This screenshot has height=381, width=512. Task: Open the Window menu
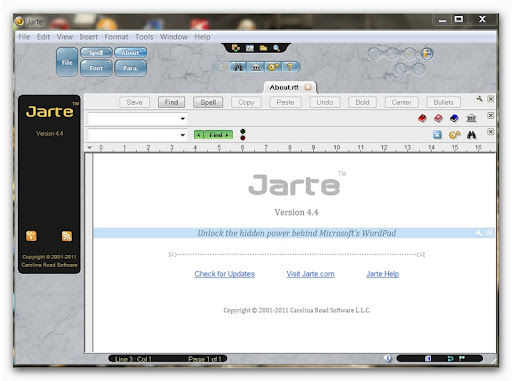174,37
